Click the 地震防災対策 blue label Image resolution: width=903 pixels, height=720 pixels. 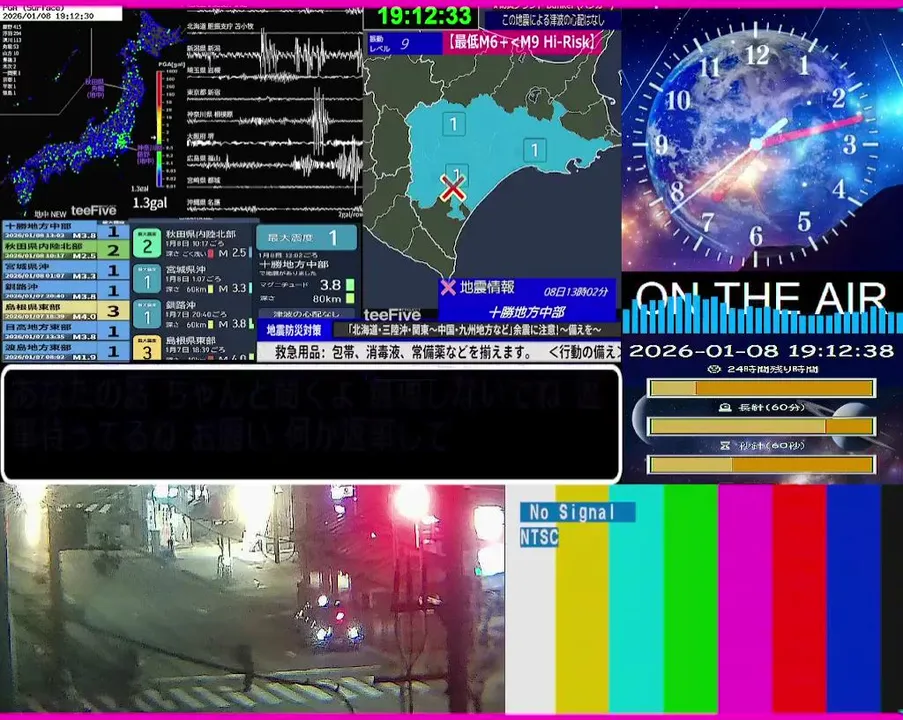coord(294,331)
